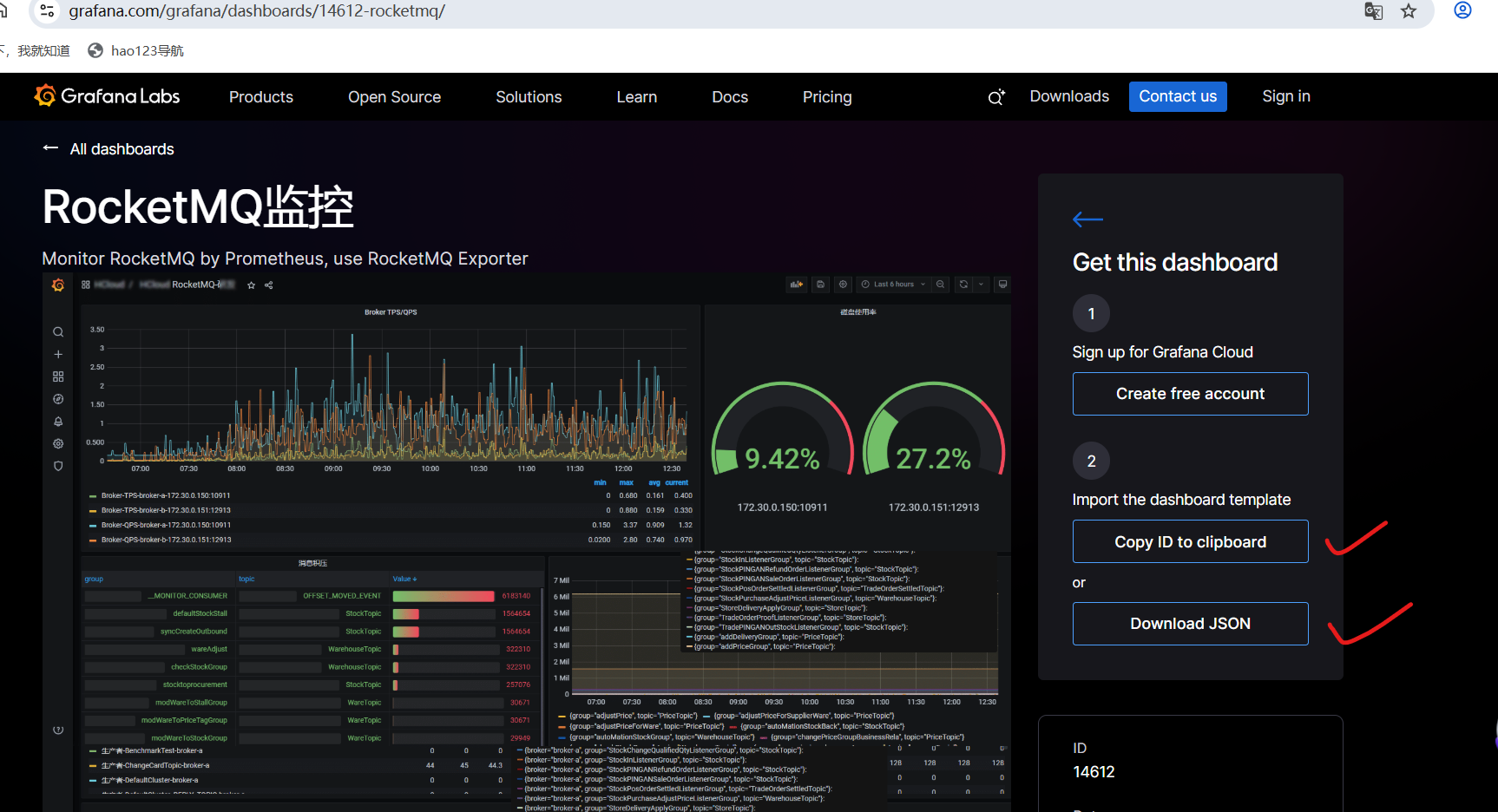Click the Download JSON button
This screenshot has width=1498, height=812.
[1190, 623]
